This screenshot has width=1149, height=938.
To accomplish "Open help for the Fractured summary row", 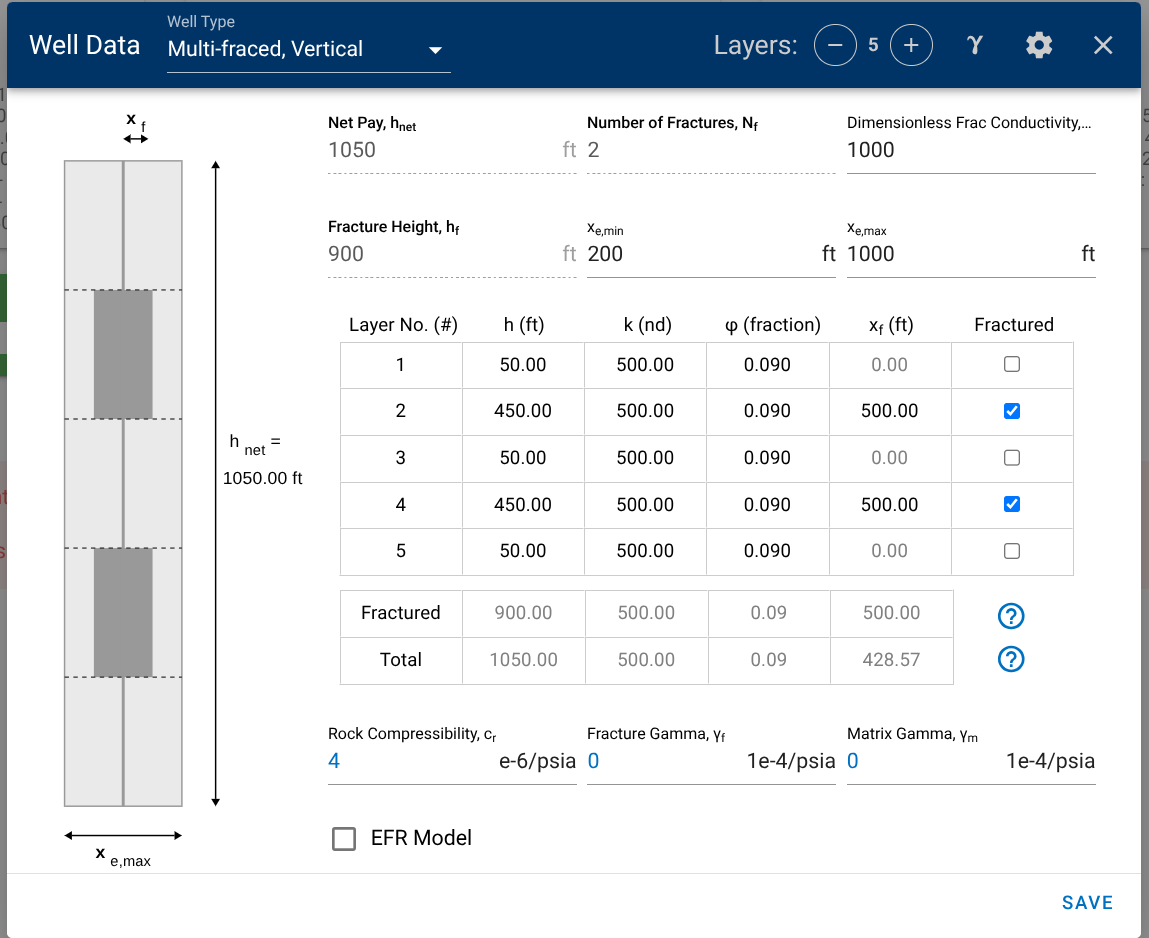I will point(1011,616).
